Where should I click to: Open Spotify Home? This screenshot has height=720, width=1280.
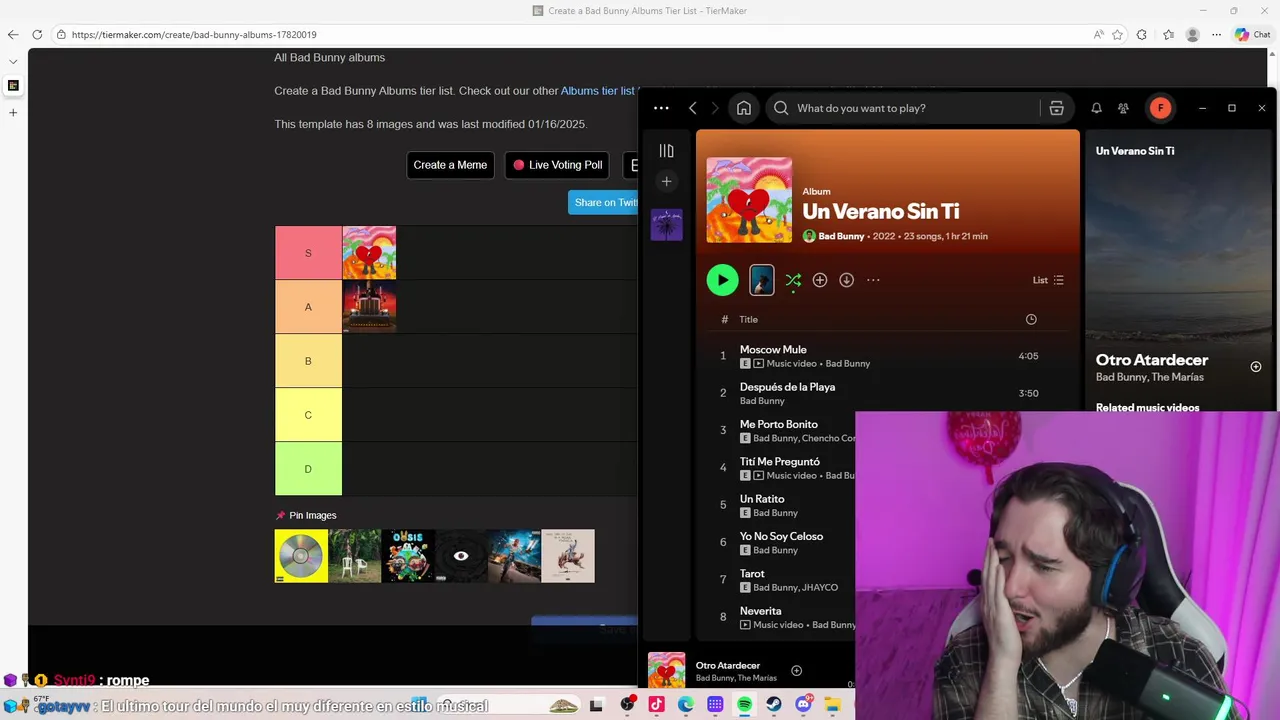click(744, 108)
